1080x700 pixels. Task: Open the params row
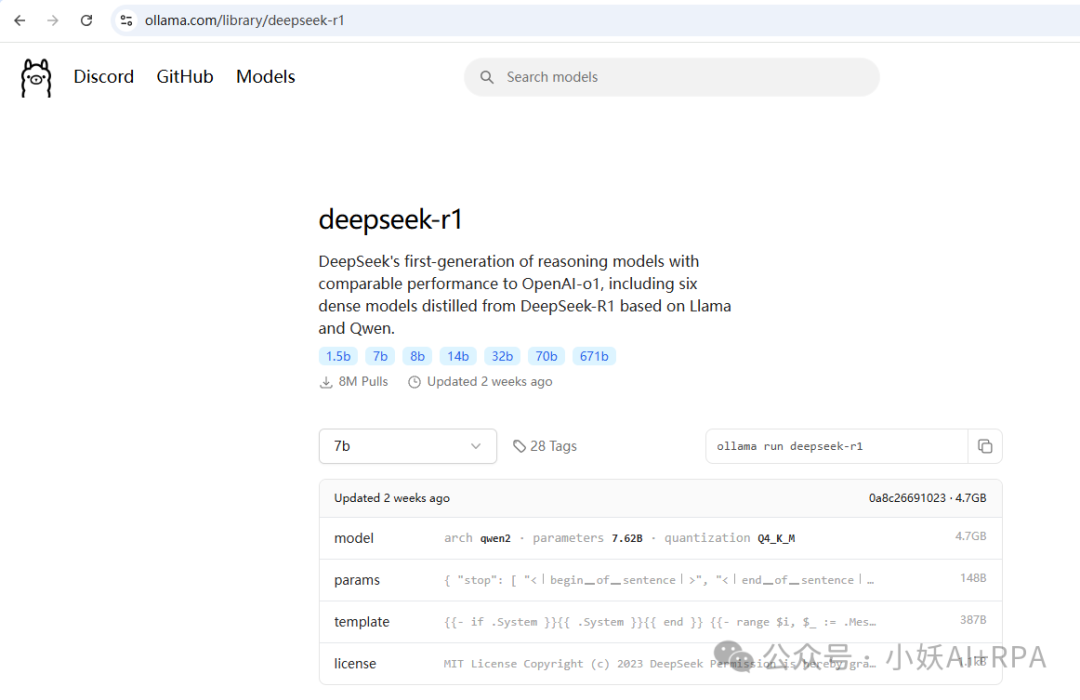[660, 580]
